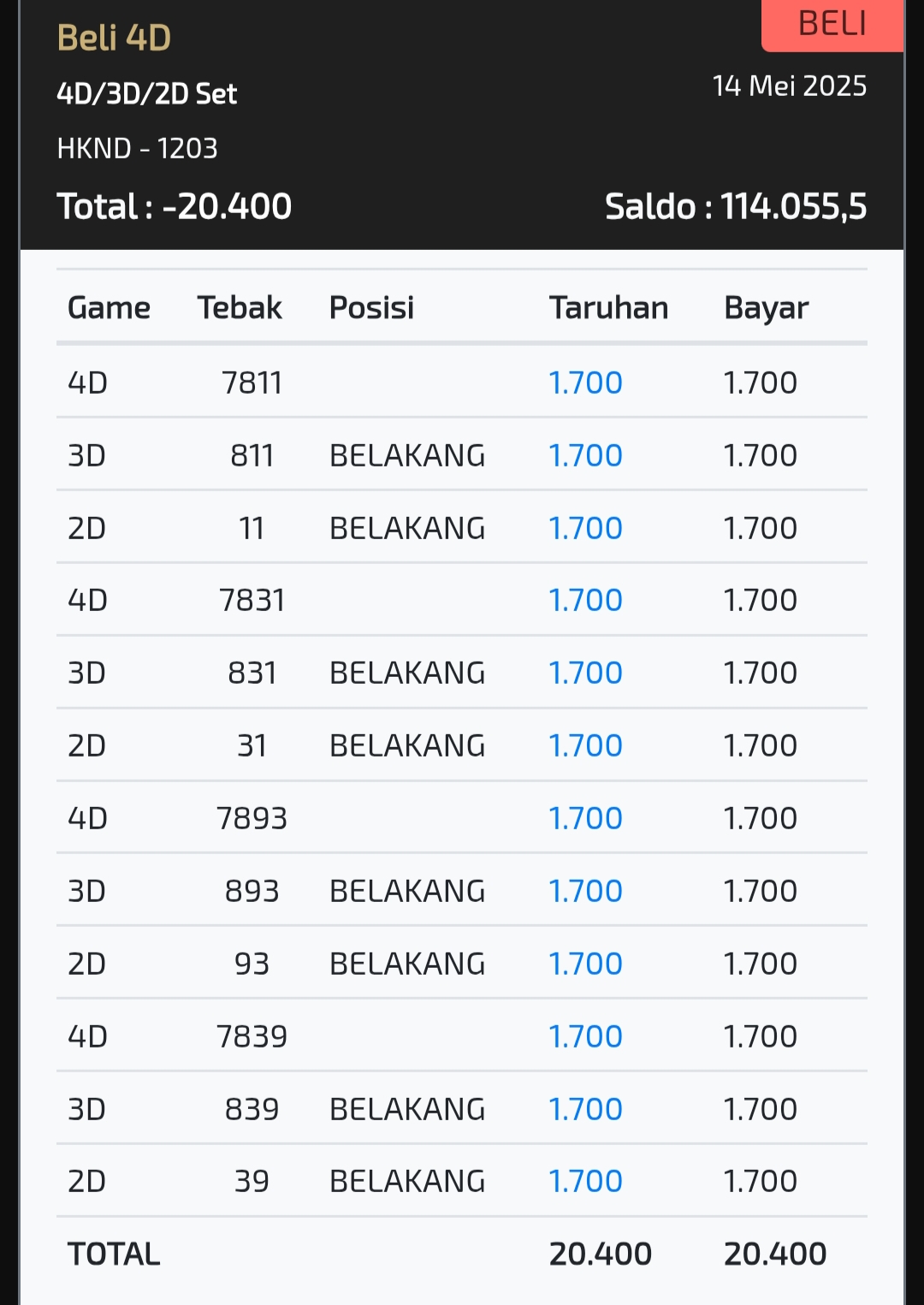Click the Taruhan value for 3D 839
Viewport: 924px width, 1305px height.
point(585,1109)
